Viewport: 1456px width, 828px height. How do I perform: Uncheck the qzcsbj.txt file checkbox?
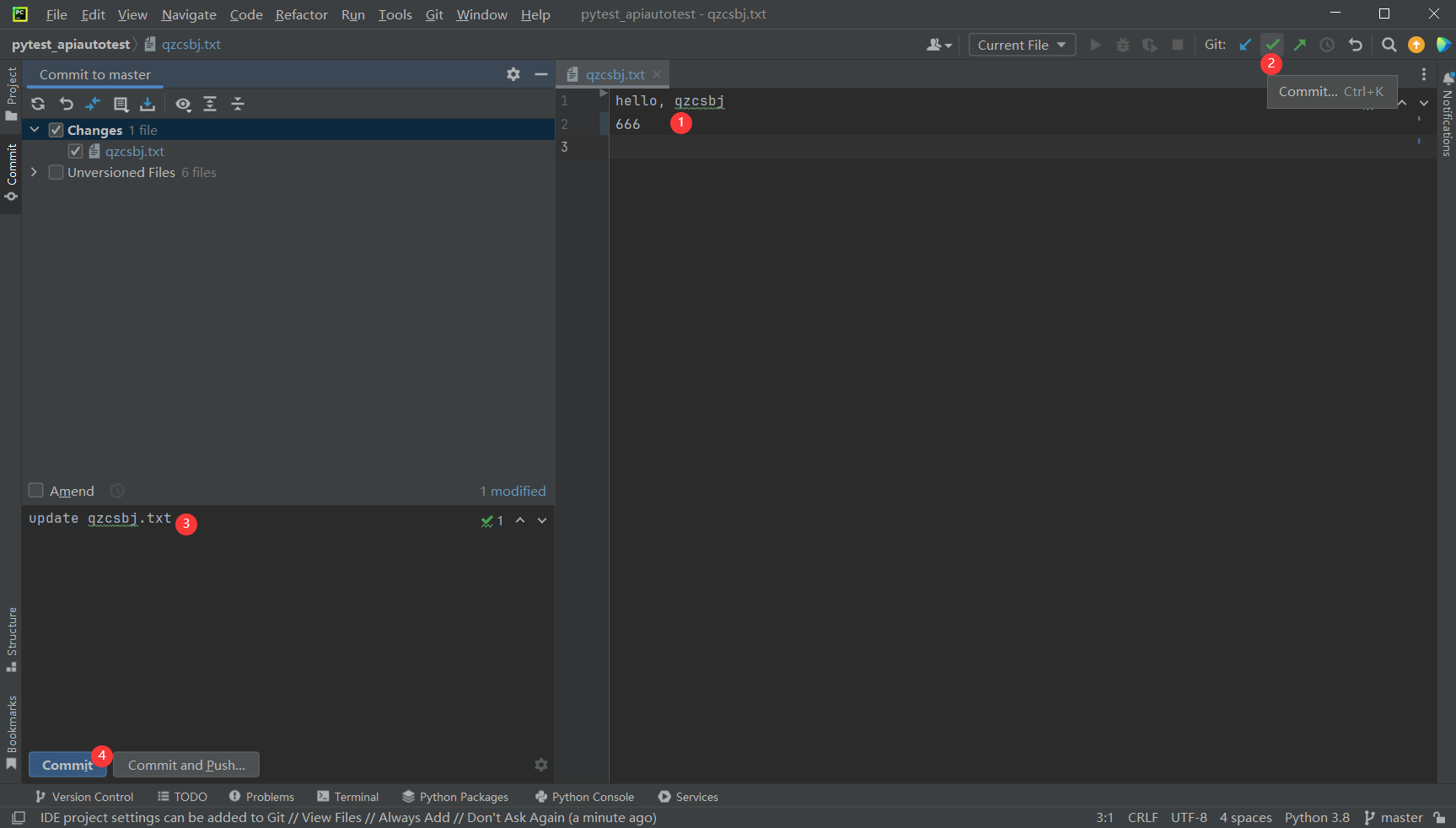point(75,151)
